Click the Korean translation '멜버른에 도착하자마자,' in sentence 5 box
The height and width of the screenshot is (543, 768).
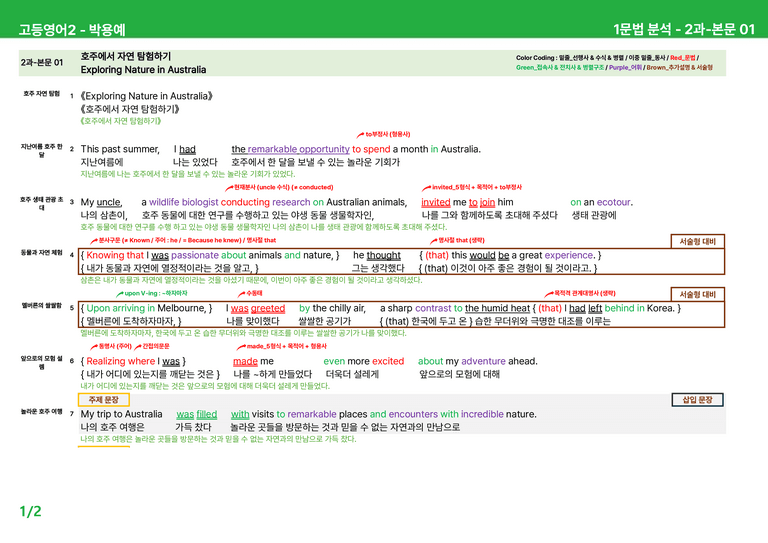tap(131, 321)
